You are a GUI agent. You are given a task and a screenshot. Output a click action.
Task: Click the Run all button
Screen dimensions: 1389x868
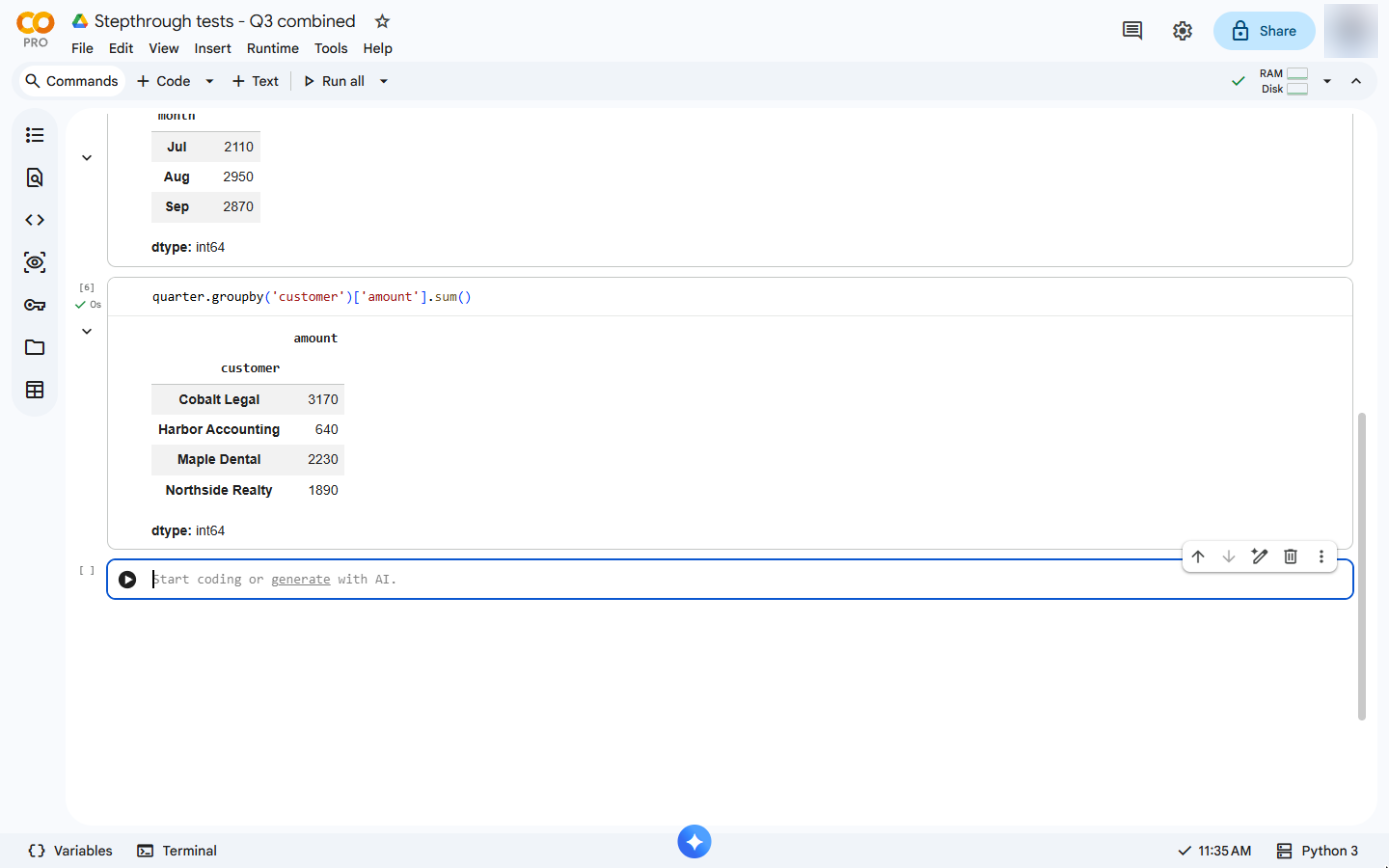(335, 81)
